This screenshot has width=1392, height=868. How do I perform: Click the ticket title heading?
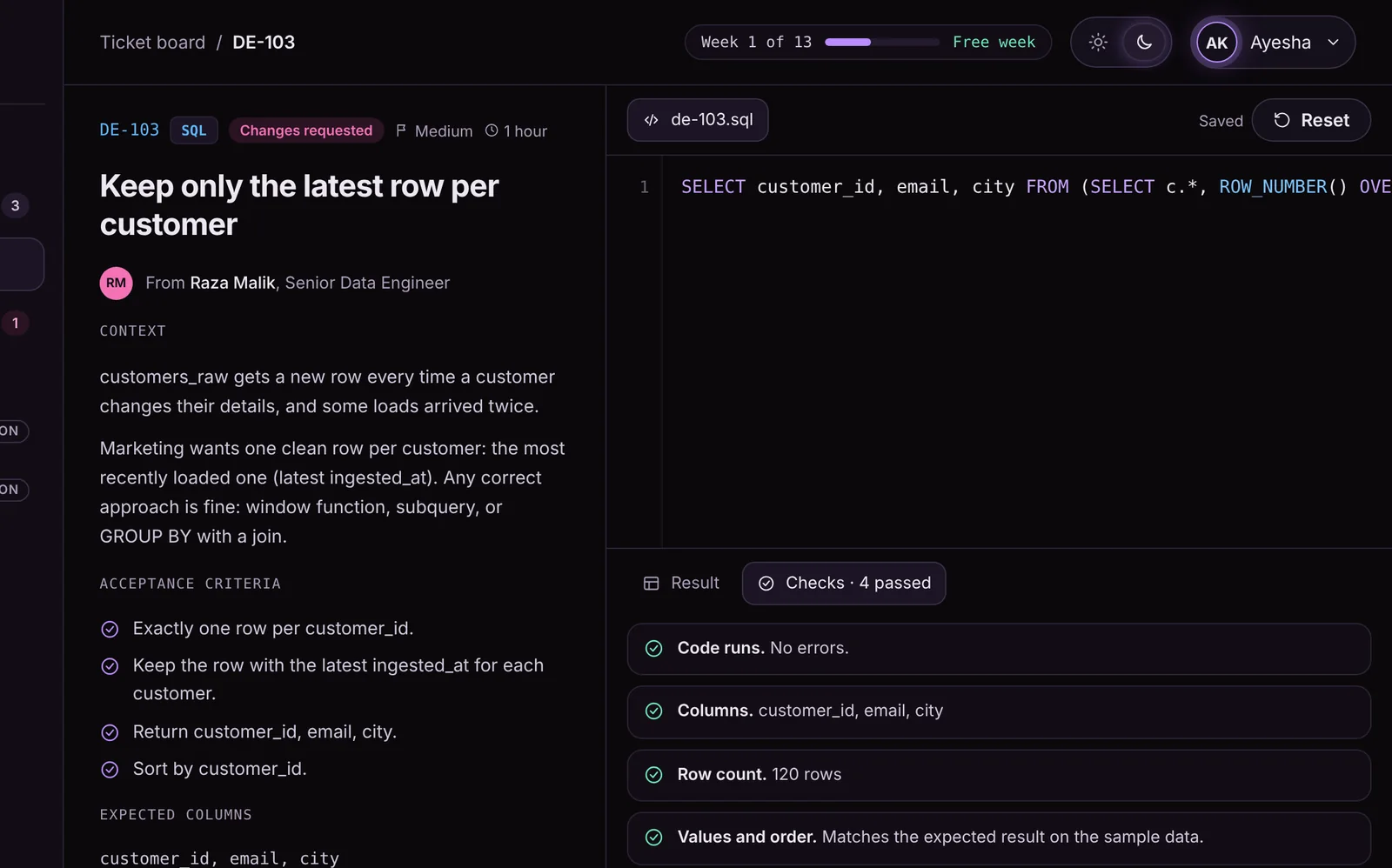(x=299, y=204)
